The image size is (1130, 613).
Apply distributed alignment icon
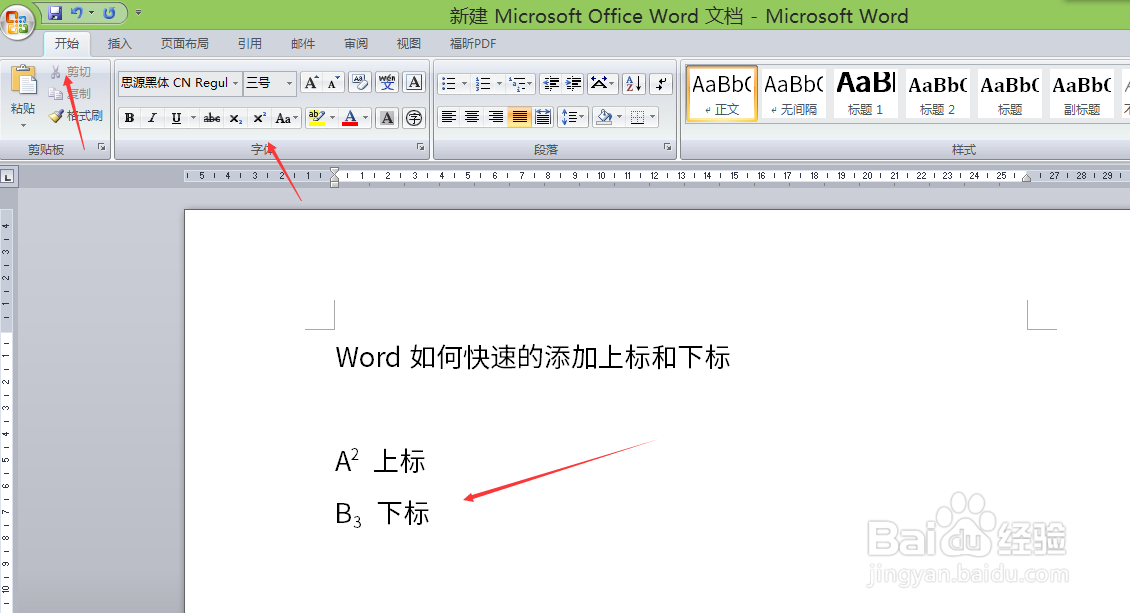click(543, 117)
